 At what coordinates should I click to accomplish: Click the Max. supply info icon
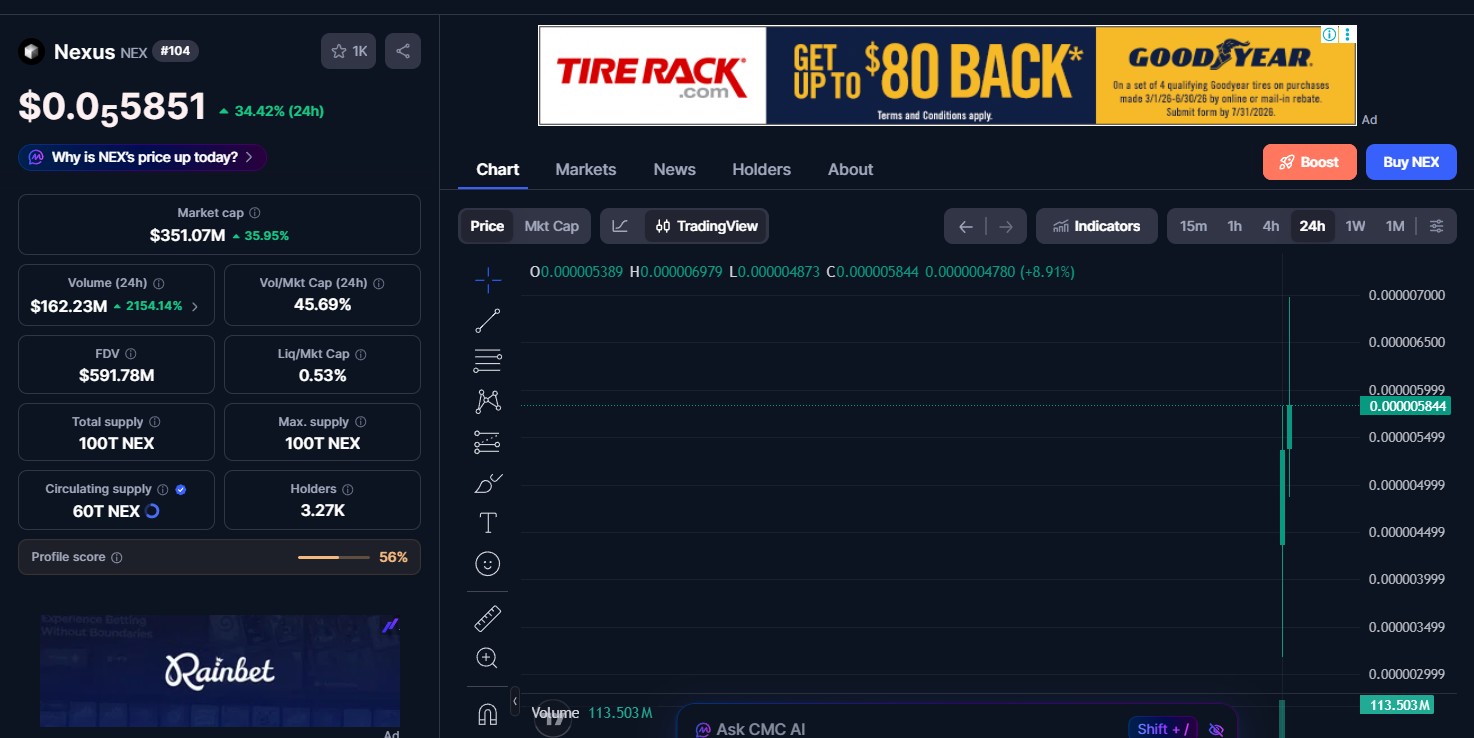[361, 422]
